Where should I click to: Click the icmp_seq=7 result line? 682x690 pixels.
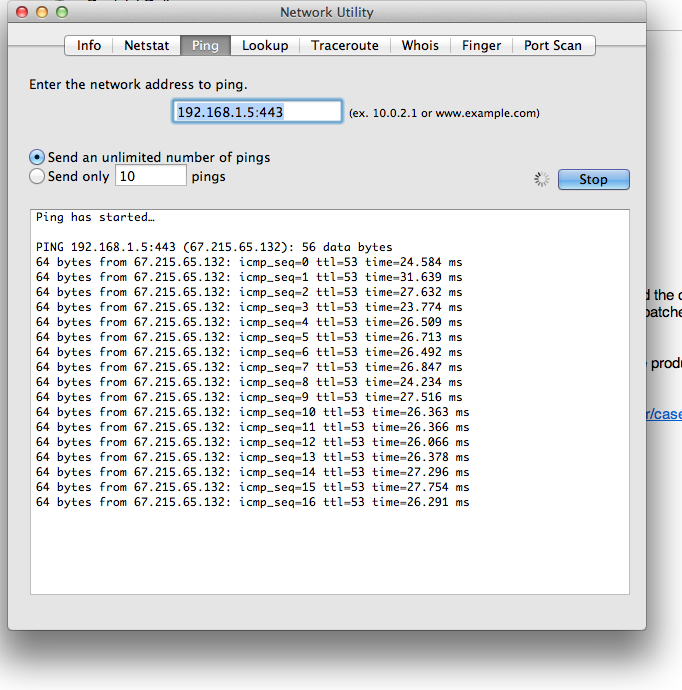tap(249, 367)
